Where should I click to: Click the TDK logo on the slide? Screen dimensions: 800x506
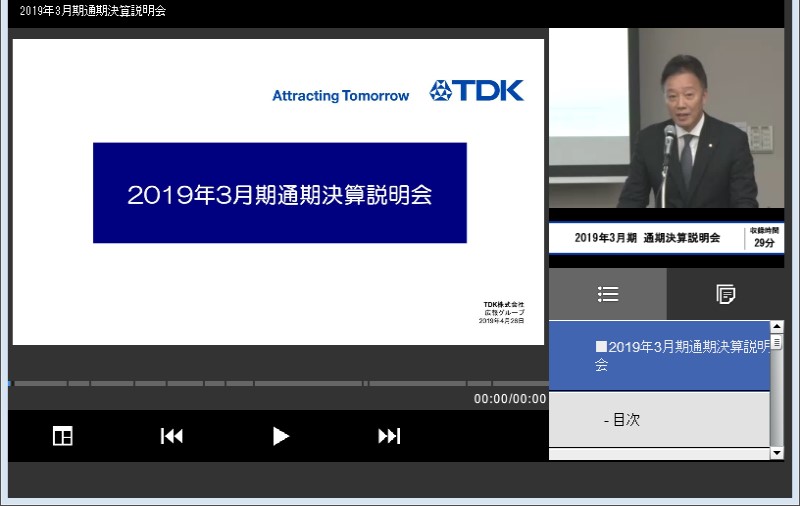coord(477,91)
